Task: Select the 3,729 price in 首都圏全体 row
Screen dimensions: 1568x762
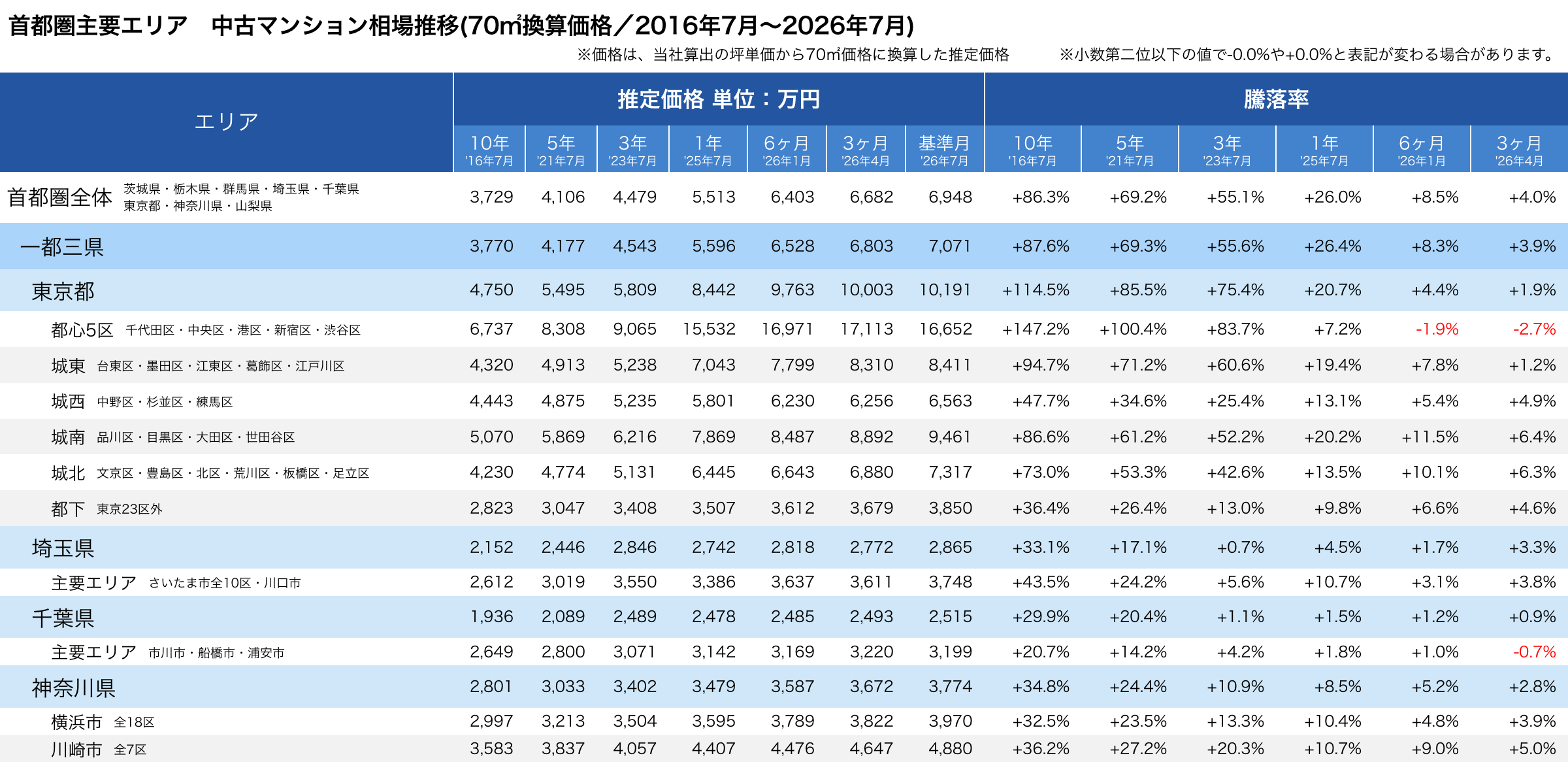Action: tap(491, 197)
